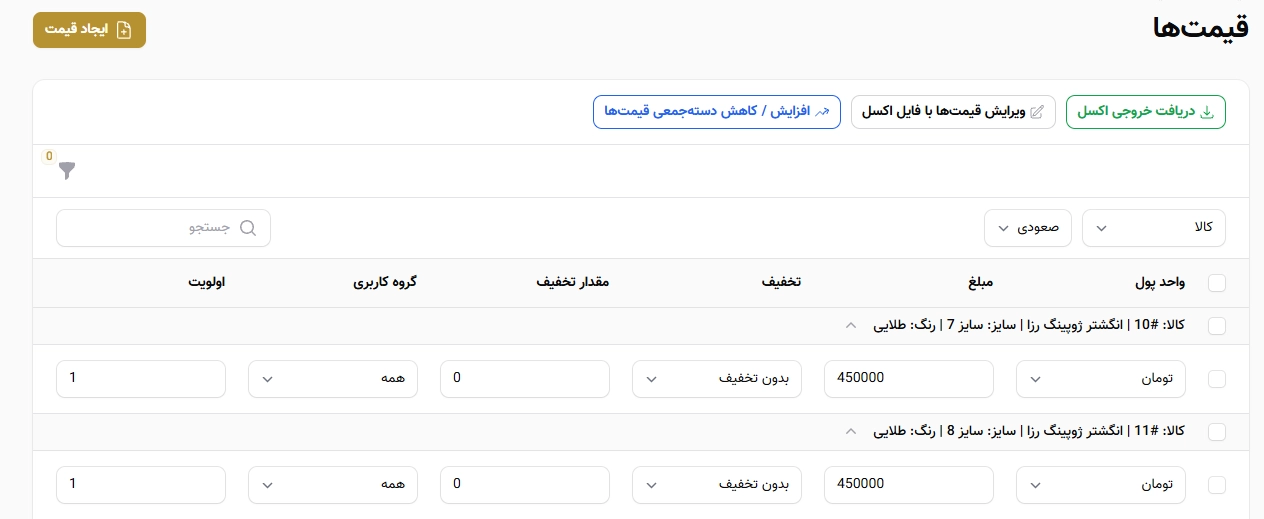
Task: Click the priority field of product #10
Action: [141, 379]
